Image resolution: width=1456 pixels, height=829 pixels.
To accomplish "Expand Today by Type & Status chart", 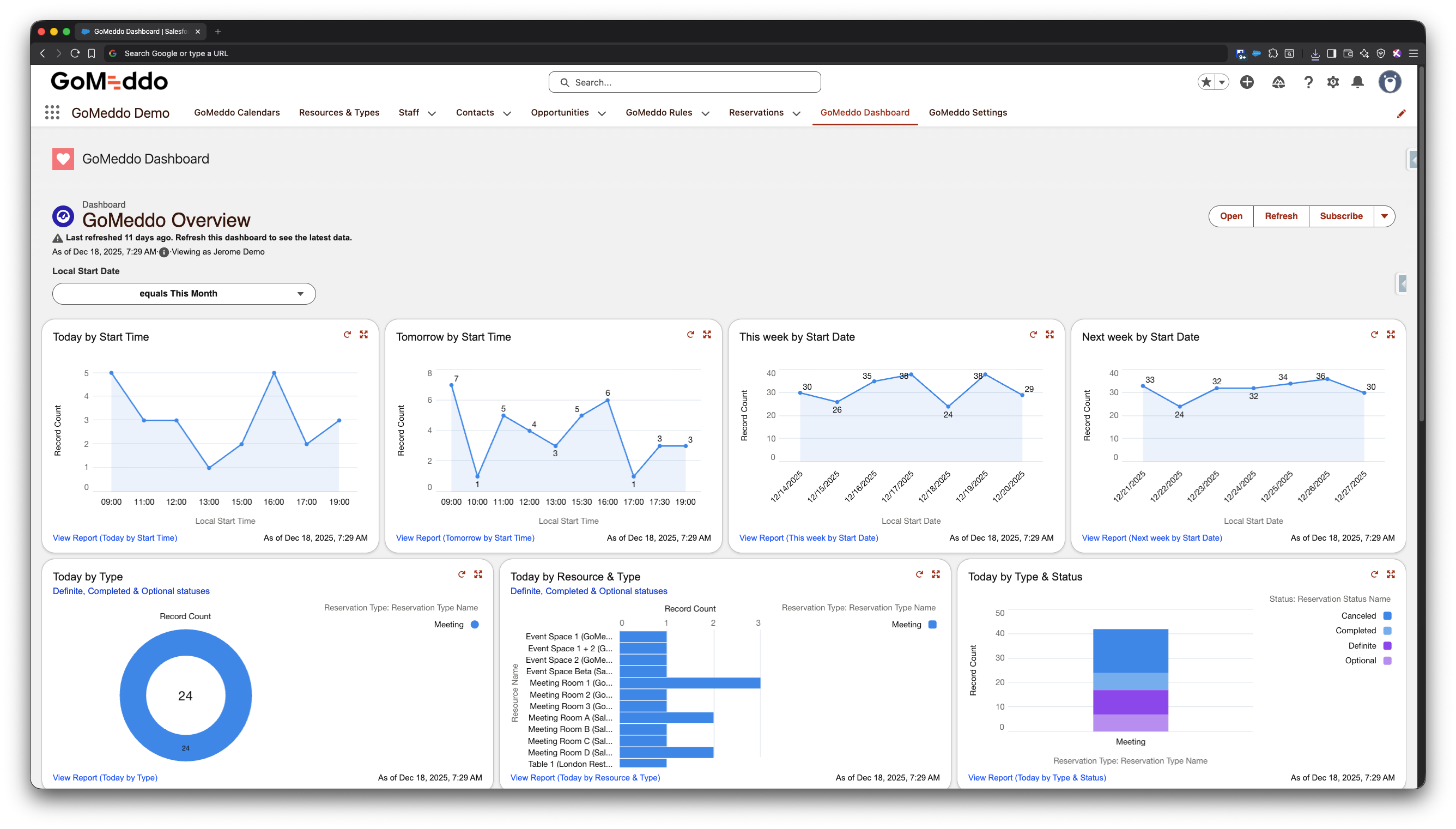I will coord(1390,574).
